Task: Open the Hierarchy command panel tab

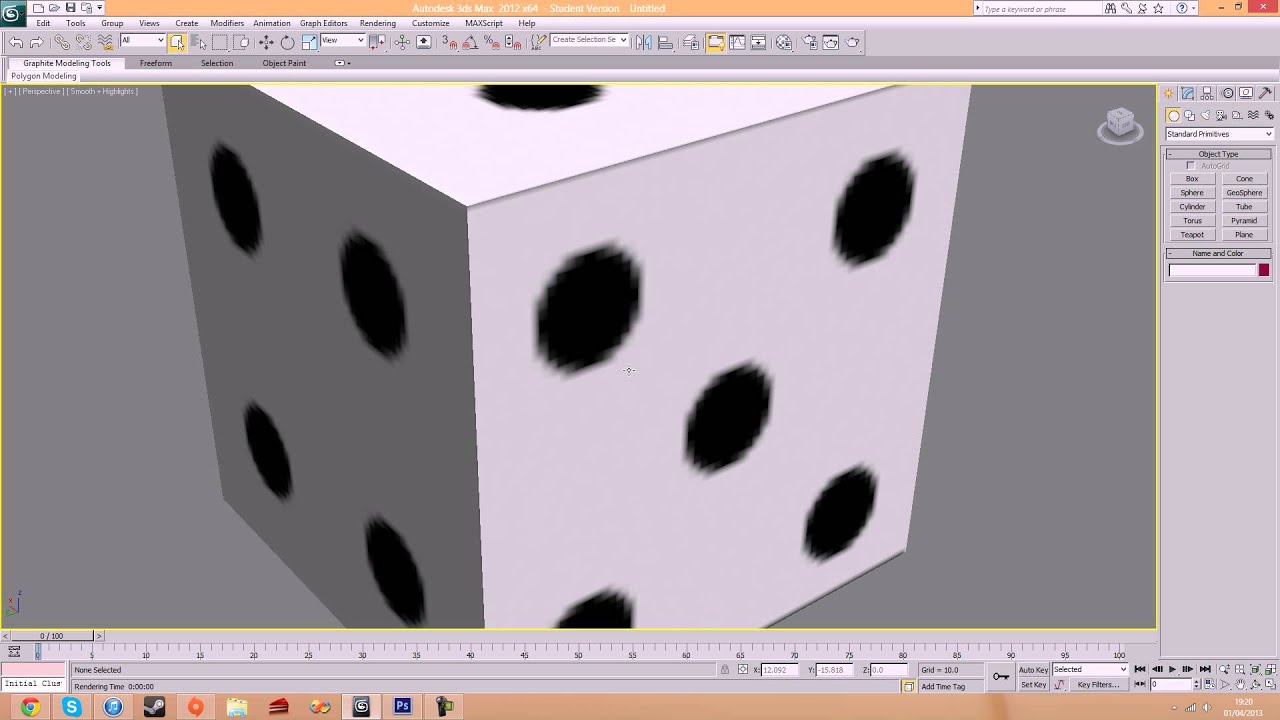Action: pyautogui.click(x=1208, y=93)
